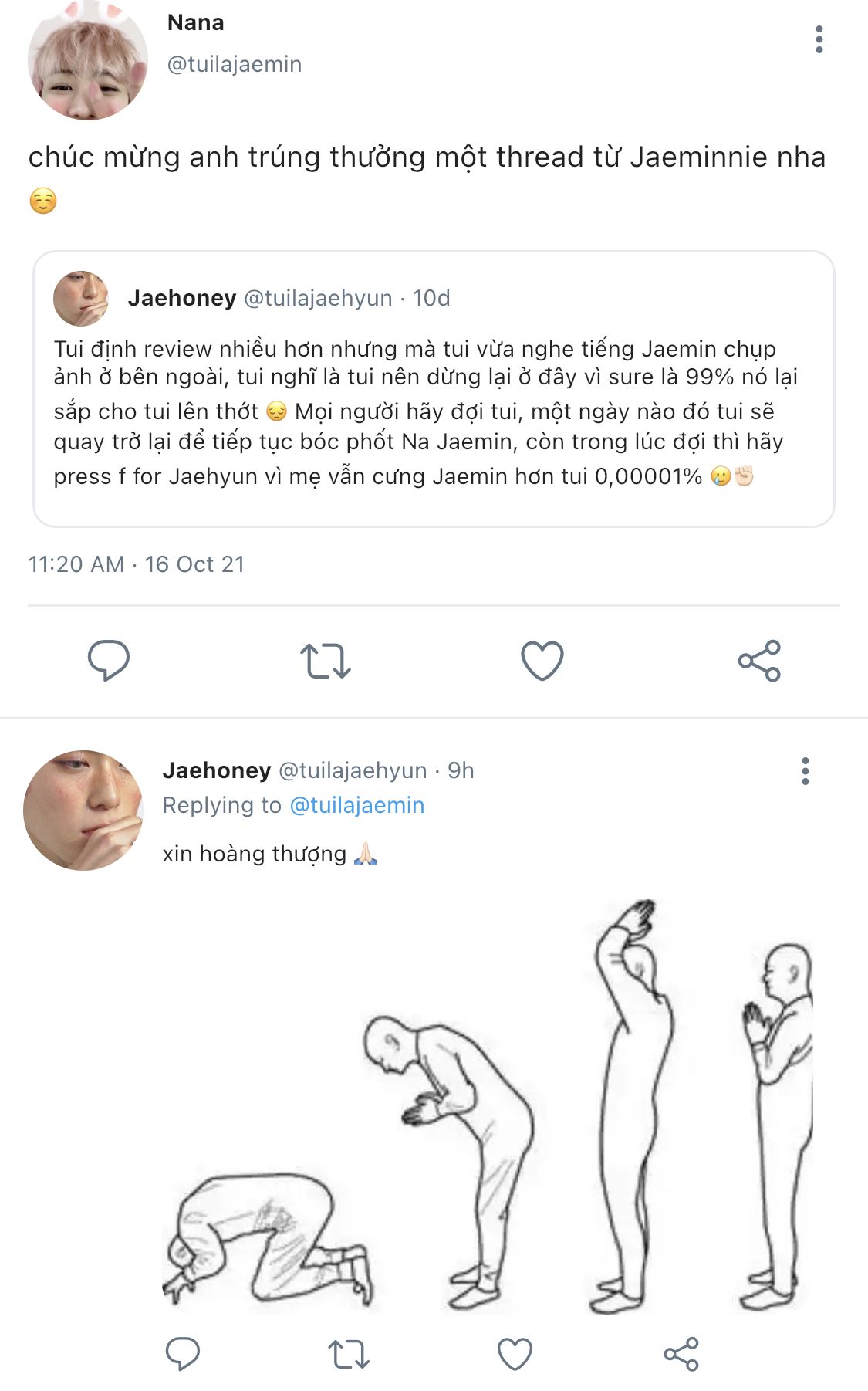Screen dimensions: 868x1391
Task: Open Nana's profile picture
Action: click(87, 60)
